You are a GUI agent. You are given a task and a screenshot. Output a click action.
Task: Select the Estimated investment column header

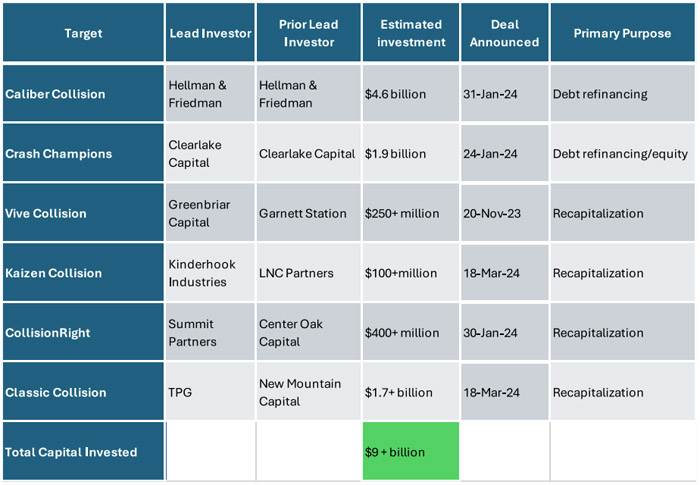pyautogui.click(x=409, y=33)
